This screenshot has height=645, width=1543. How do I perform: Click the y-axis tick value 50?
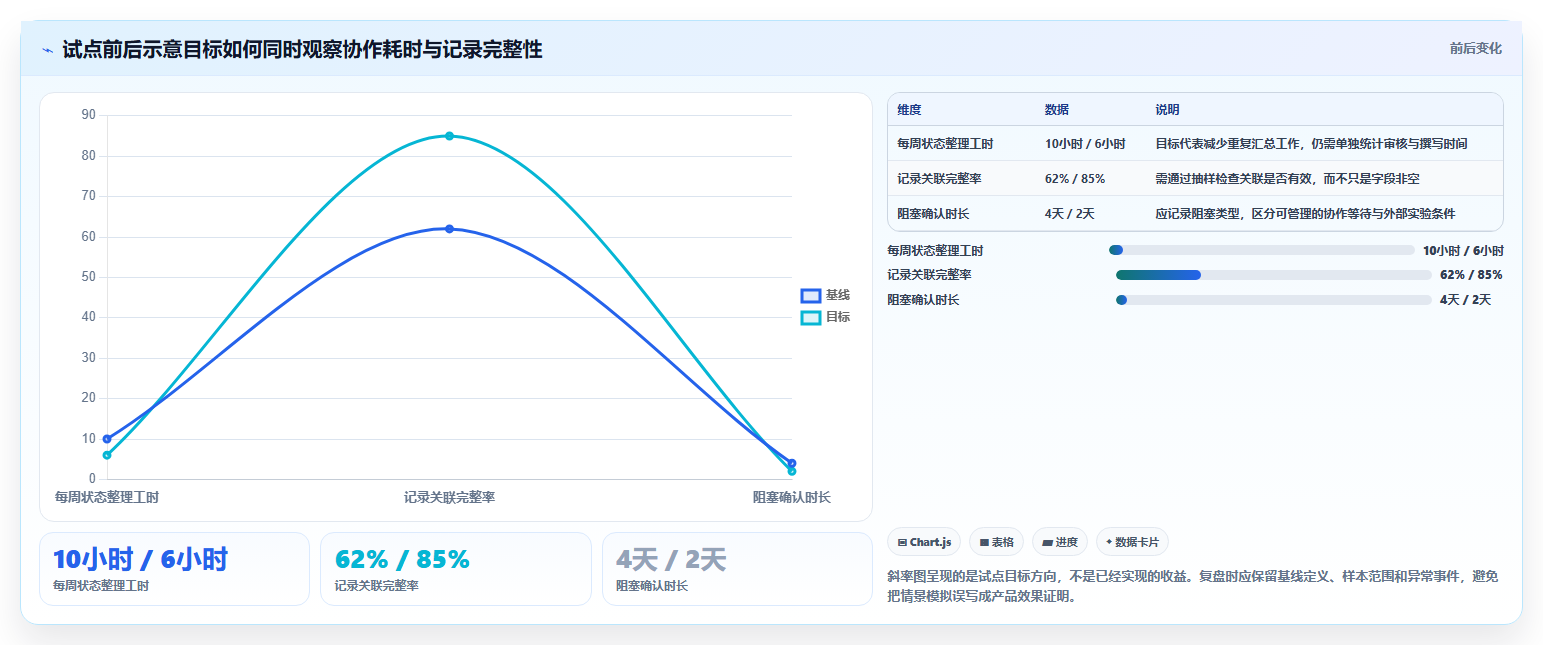[x=89, y=277]
